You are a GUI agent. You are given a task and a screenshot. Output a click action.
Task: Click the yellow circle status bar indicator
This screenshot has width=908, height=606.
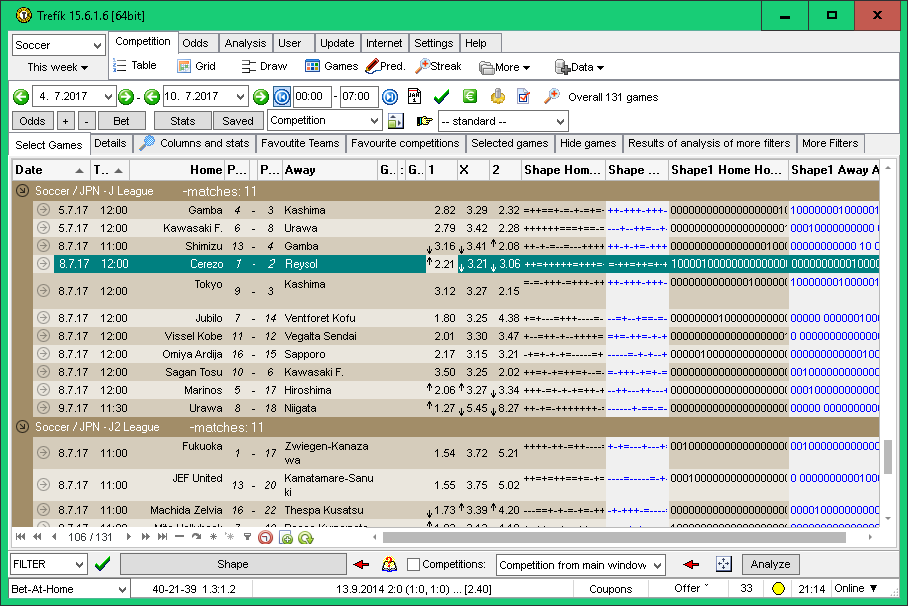coord(779,589)
